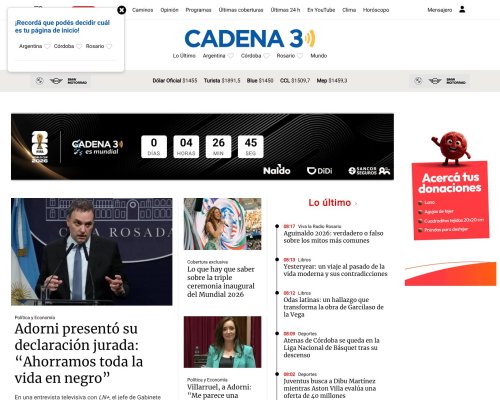
Task: Click the countdown Horas box
Action: pyautogui.click(x=186, y=147)
